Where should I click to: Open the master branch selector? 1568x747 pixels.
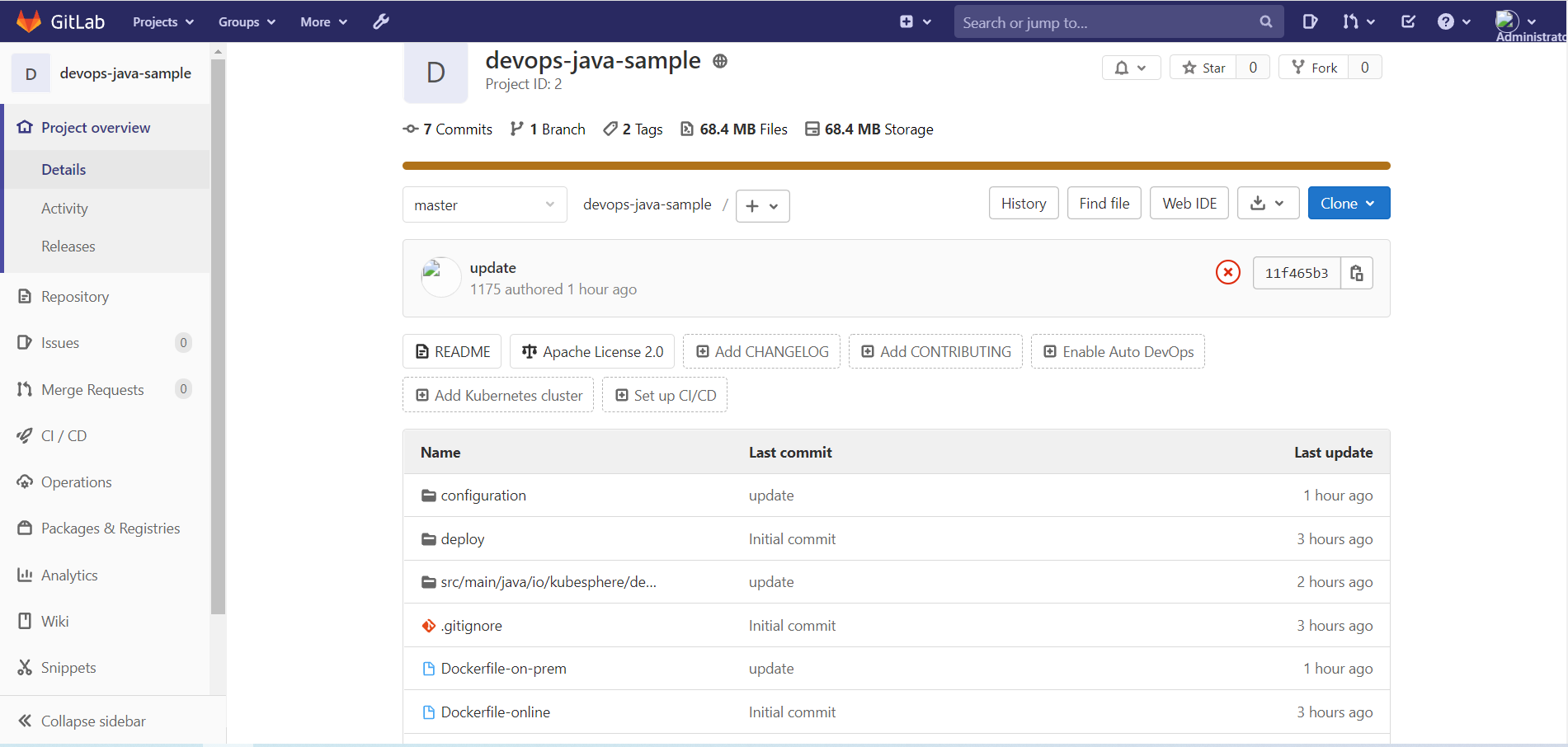click(484, 204)
